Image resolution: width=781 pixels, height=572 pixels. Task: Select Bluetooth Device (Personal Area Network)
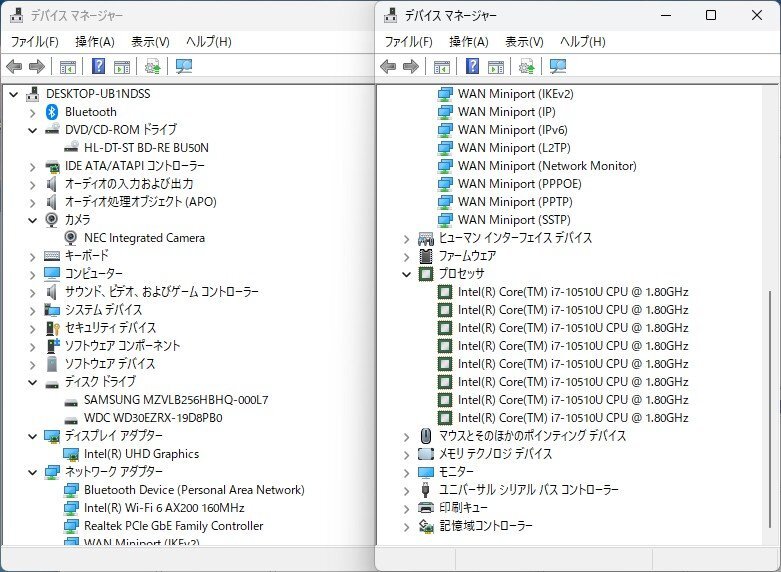194,490
